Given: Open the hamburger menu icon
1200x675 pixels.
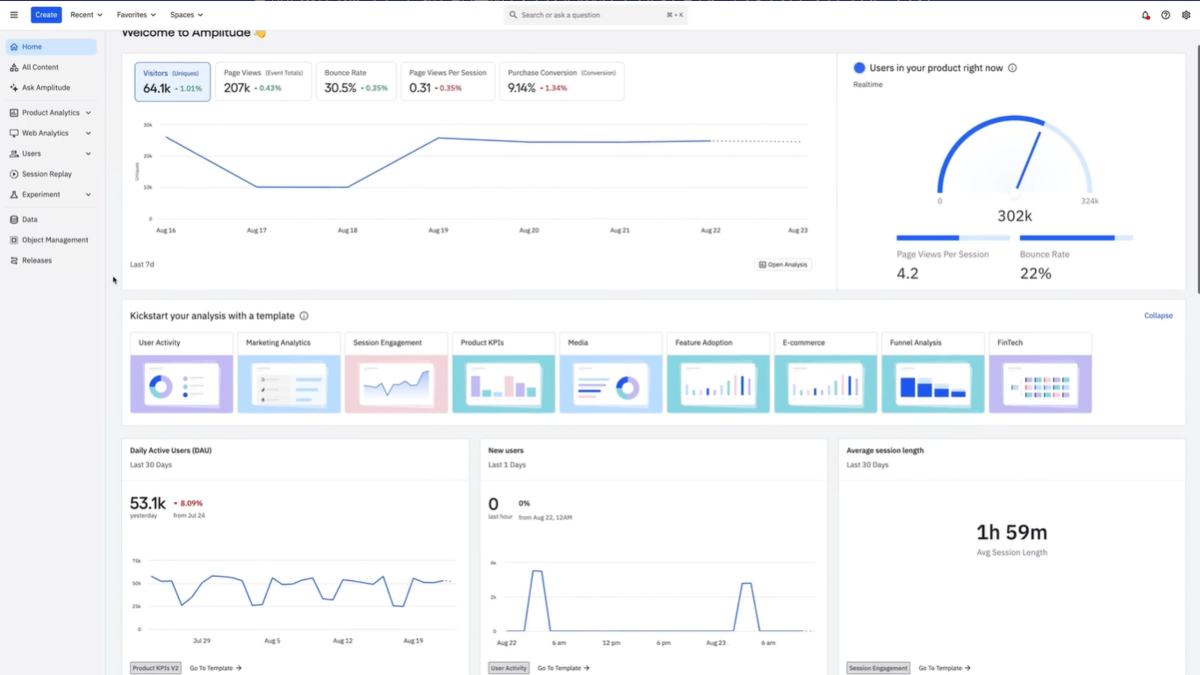Looking at the screenshot, I should pyautogui.click(x=14, y=15).
